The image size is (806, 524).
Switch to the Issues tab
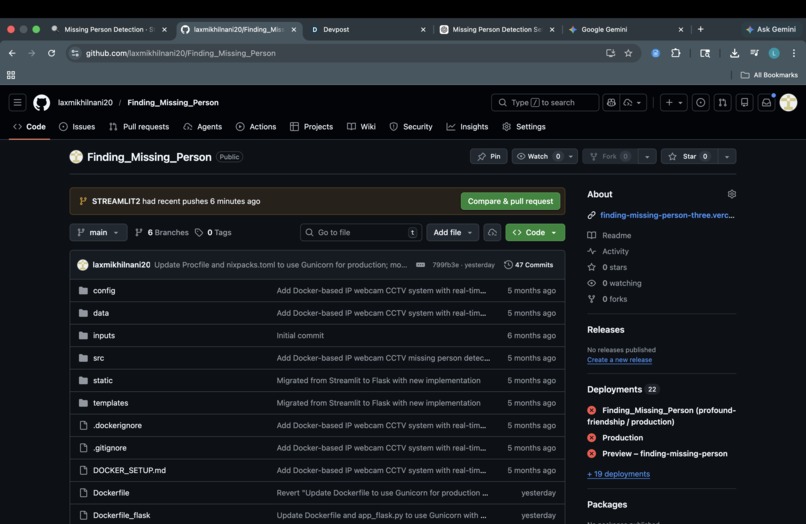[x=77, y=127]
